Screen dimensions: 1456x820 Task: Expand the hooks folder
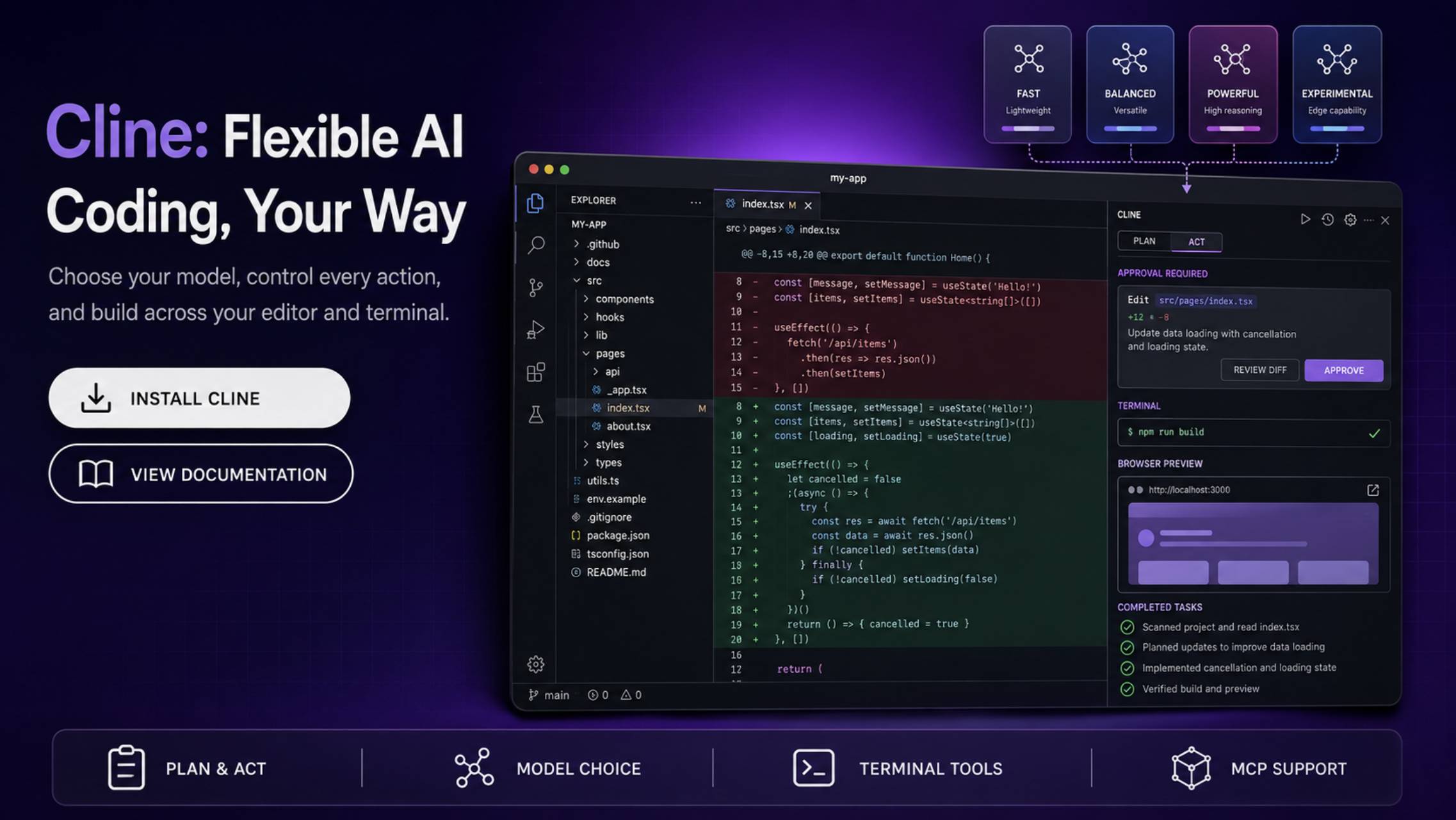click(x=604, y=317)
